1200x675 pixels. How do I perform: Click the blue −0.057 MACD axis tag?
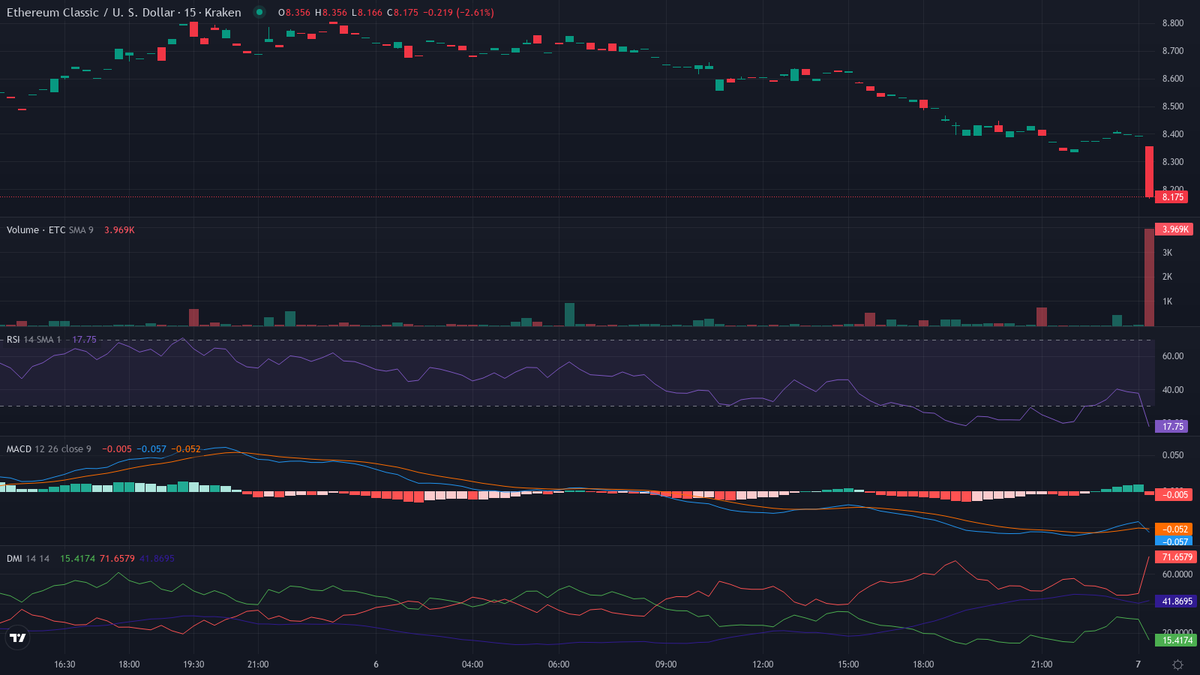[1172, 540]
